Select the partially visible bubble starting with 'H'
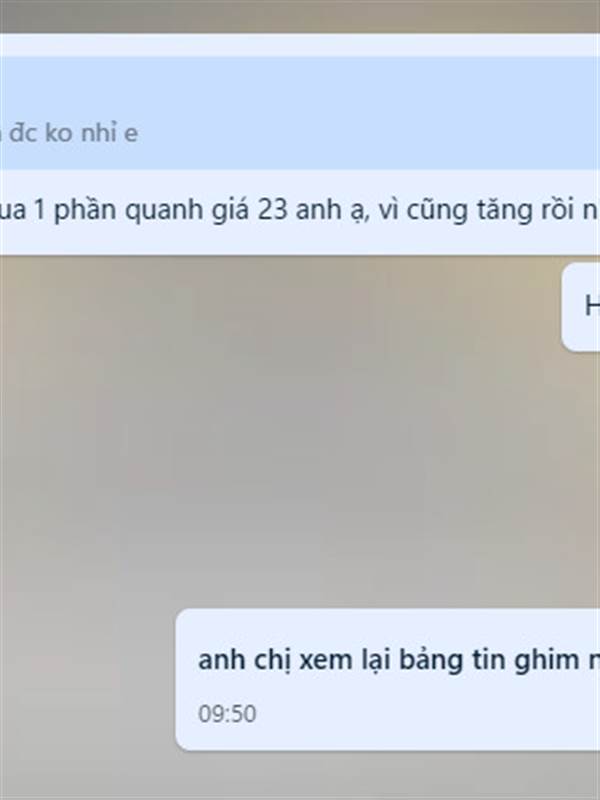This screenshot has width=600, height=800. [x=581, y=307]
